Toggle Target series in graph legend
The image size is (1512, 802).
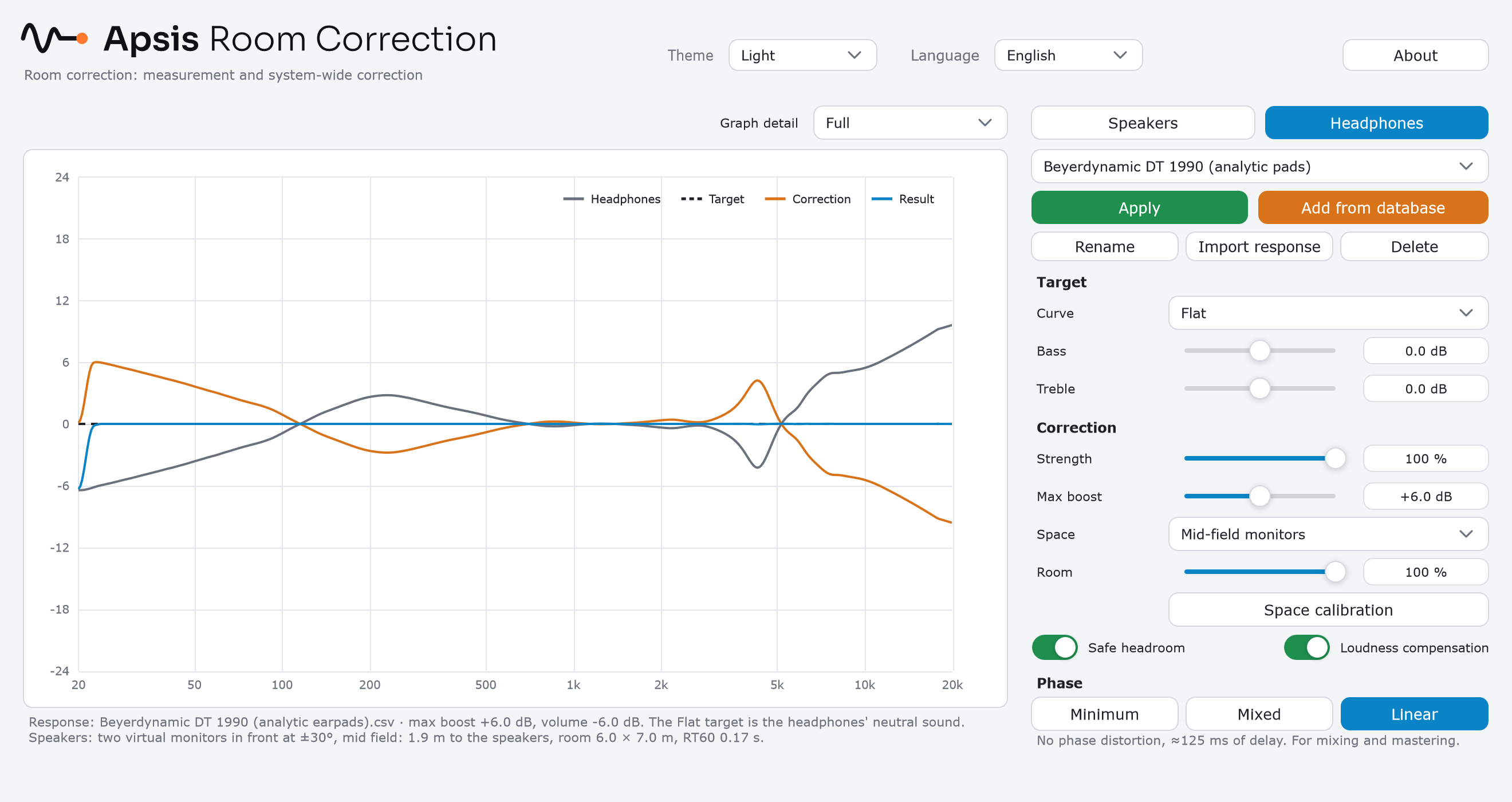712,199
